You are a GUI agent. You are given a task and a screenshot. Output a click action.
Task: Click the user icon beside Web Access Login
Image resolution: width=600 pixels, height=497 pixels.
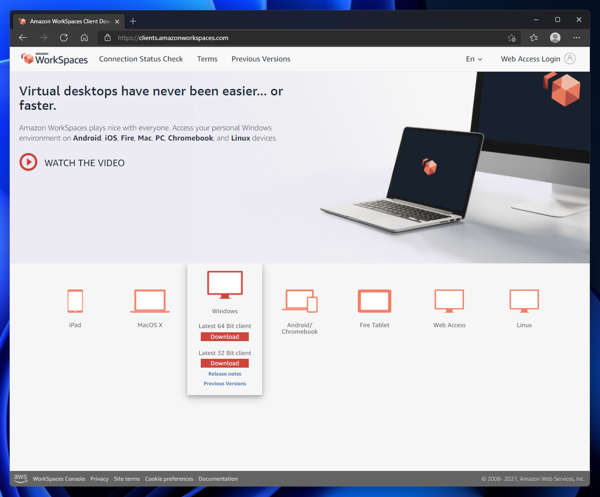tap(570, 59)
